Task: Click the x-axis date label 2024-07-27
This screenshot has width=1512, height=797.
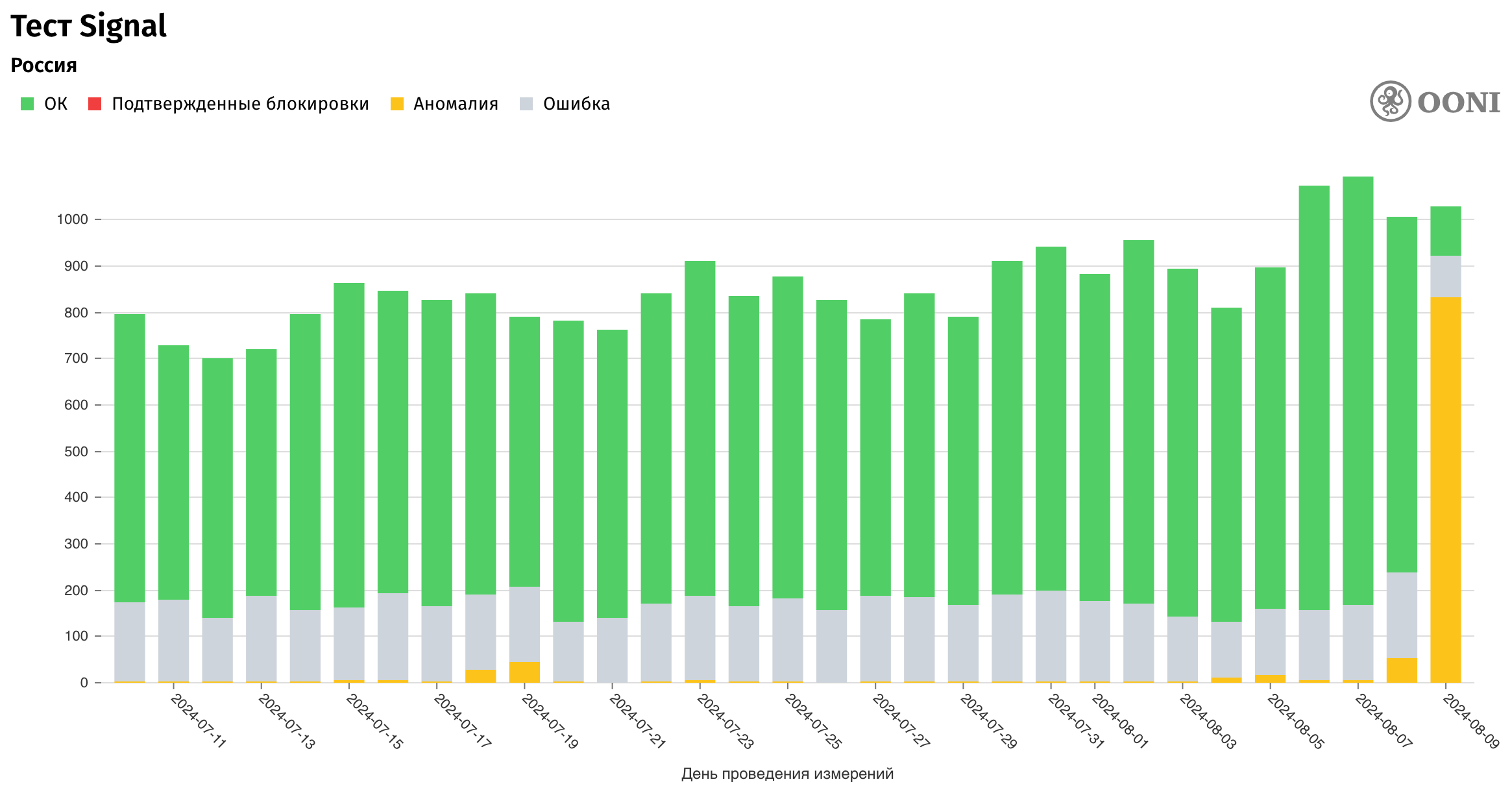Action: 900,721
